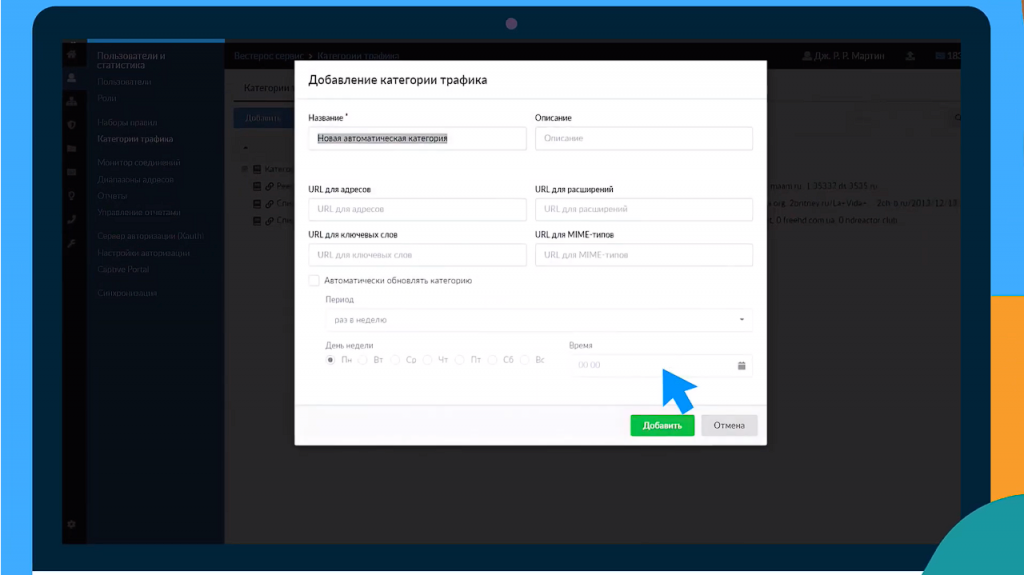This screenshot has height=575, width=1024.
Task: Click link icon on the 2ontney.ru row
Action: tap(269, 203)
